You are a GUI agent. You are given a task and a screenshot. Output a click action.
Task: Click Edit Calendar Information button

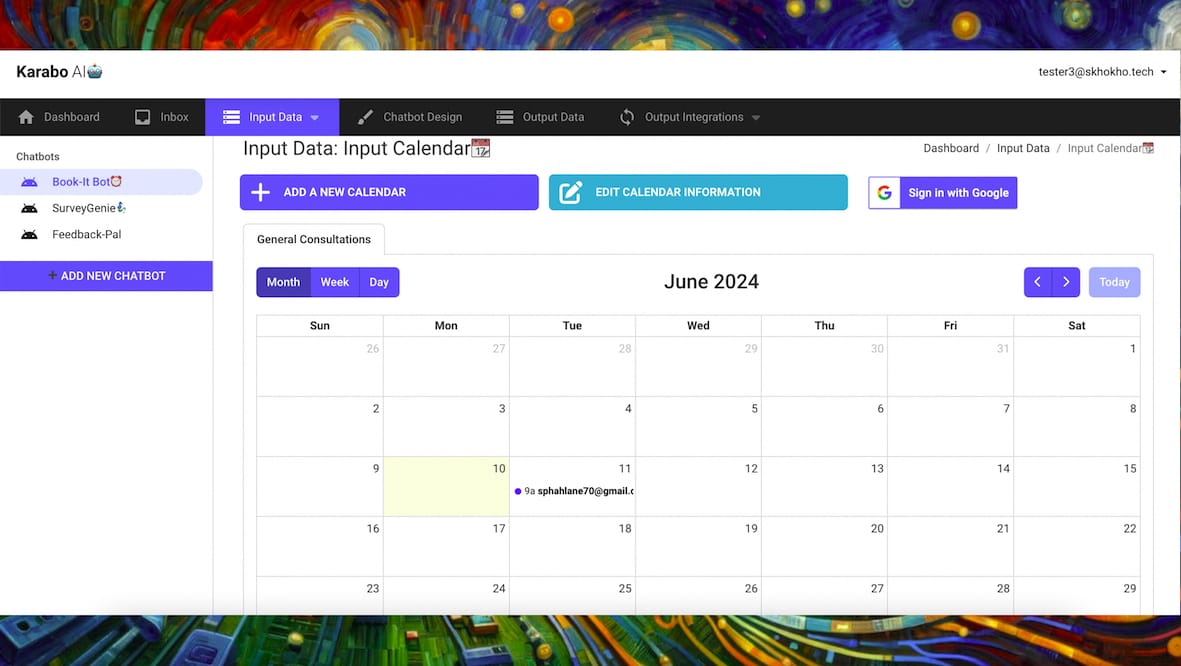[698, 192]
